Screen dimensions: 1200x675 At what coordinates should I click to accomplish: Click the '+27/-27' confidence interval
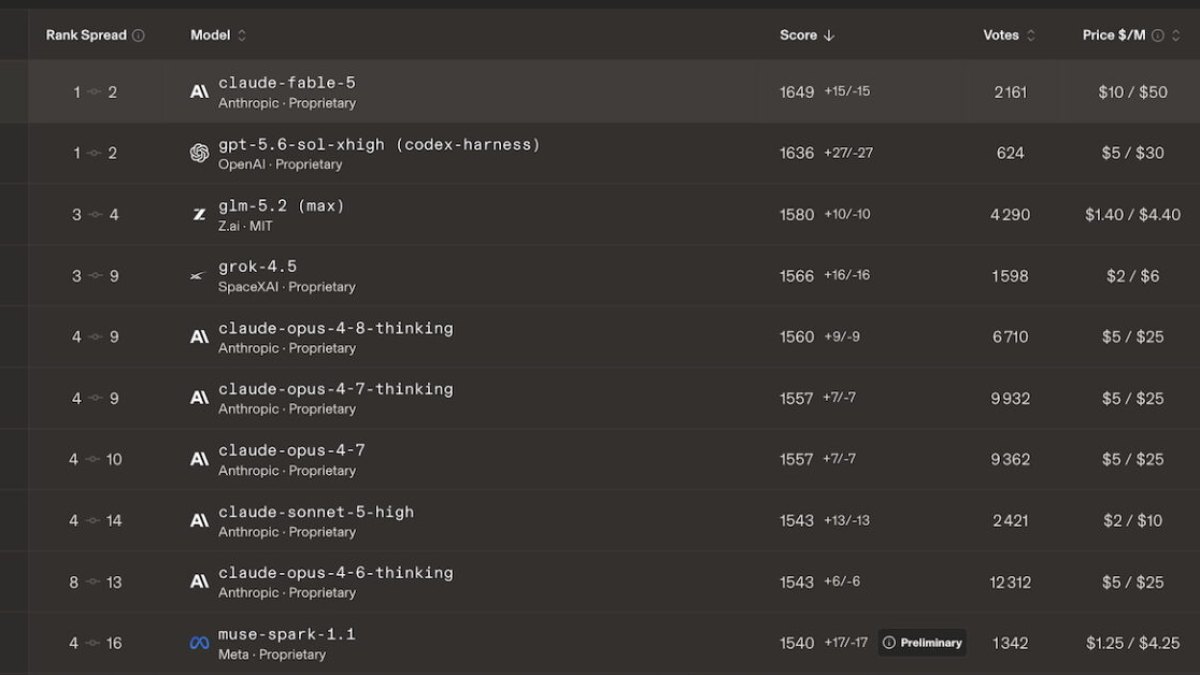coord(847,153)
